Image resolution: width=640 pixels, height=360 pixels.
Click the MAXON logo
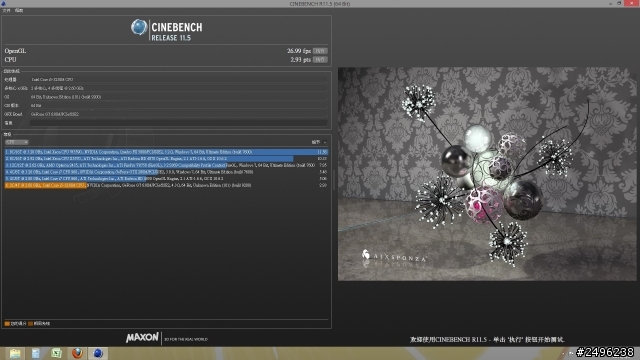click(x=142, y=338)
